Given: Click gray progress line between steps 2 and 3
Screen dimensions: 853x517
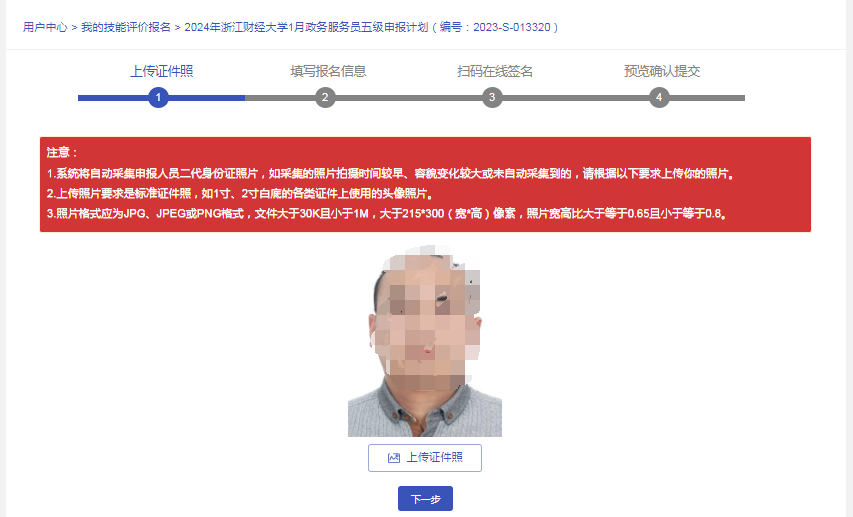Looking at the screenshot, I should [x=409, y=98].
